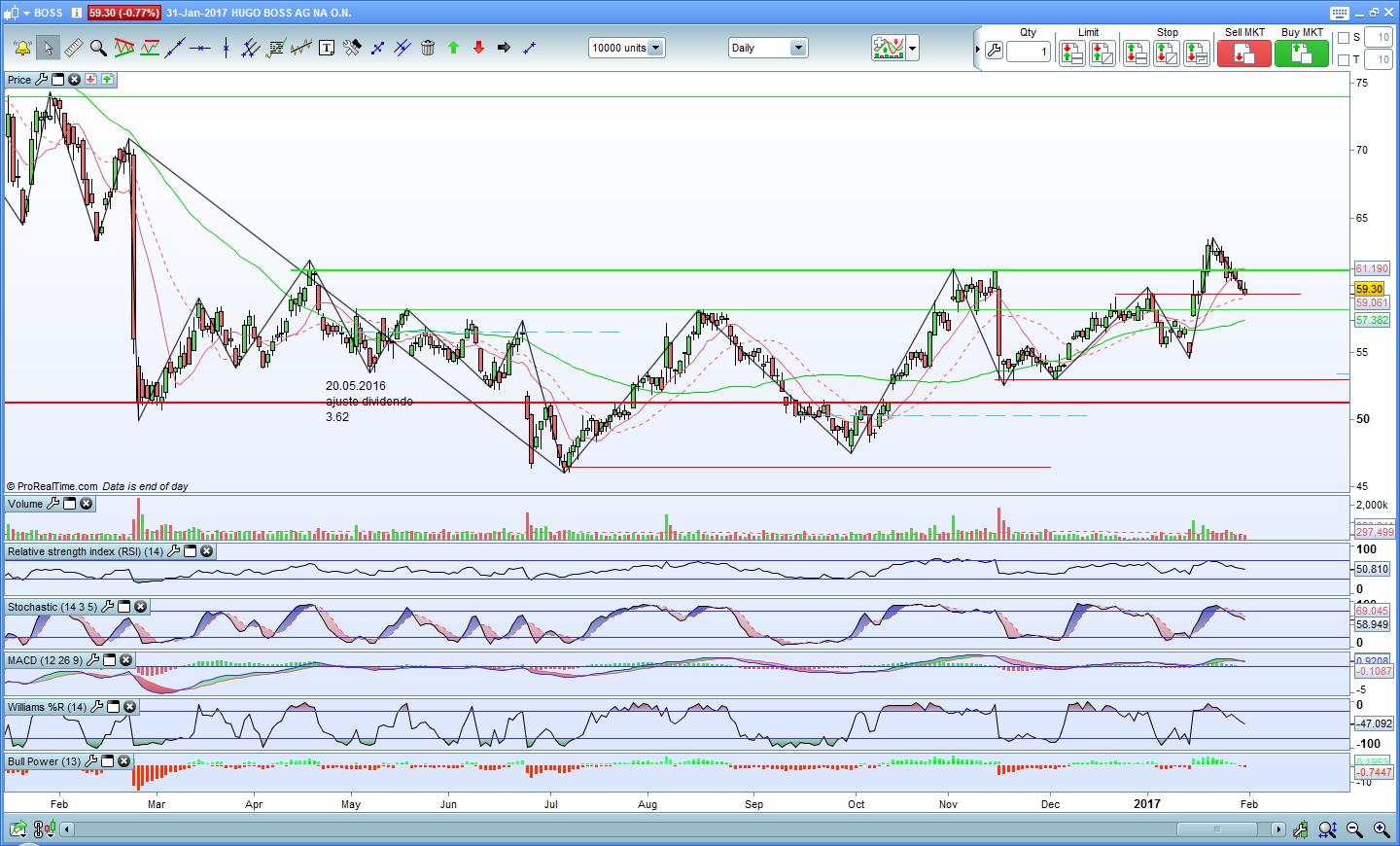Screen dimensions: 1400x846
Task: Expand the add-indicator dropdown arrow
Action: coord(912,48)
